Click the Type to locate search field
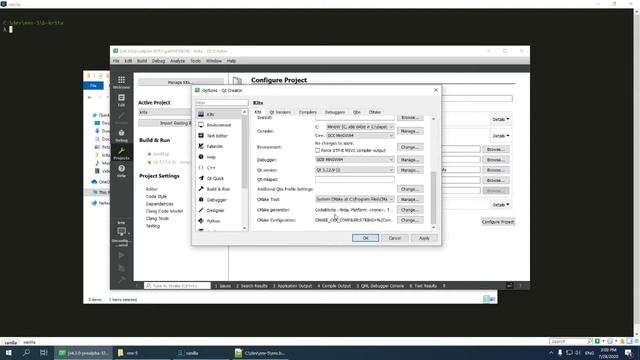 pyautogui.click(x=177, y=286)
